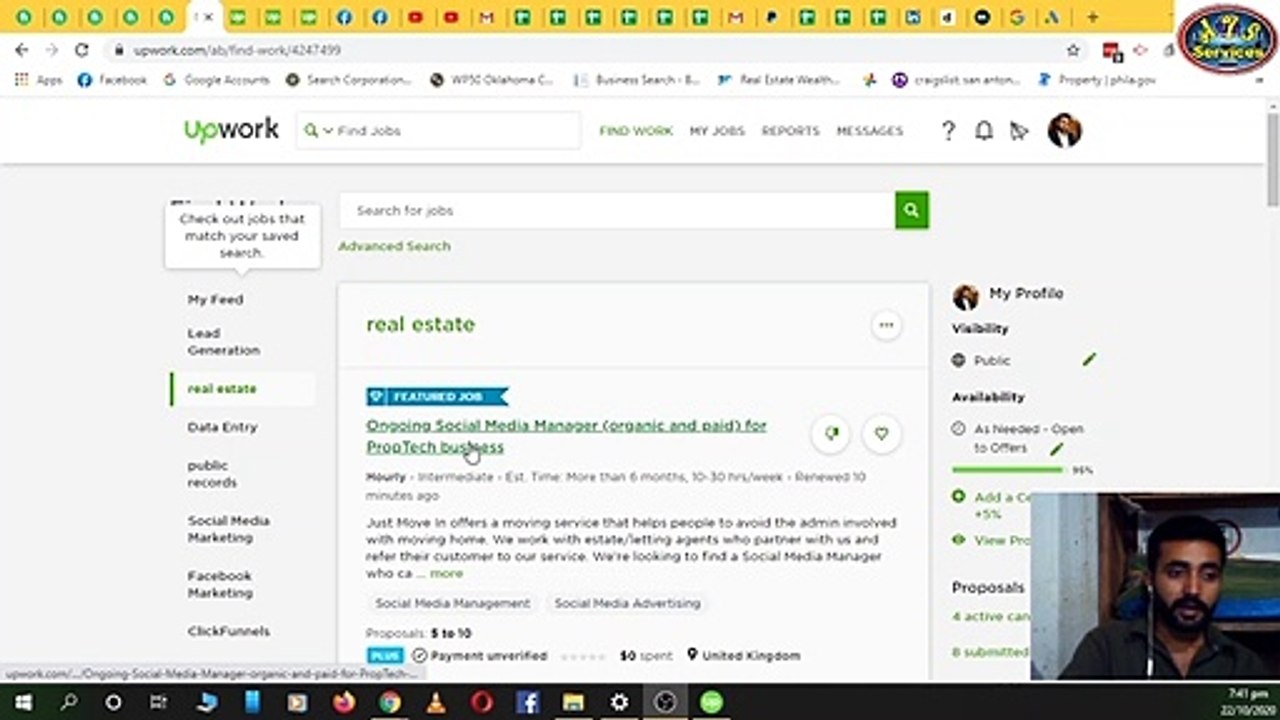
Task: Open Chrome from the taskbar
Action: click(x=390, y=702)
